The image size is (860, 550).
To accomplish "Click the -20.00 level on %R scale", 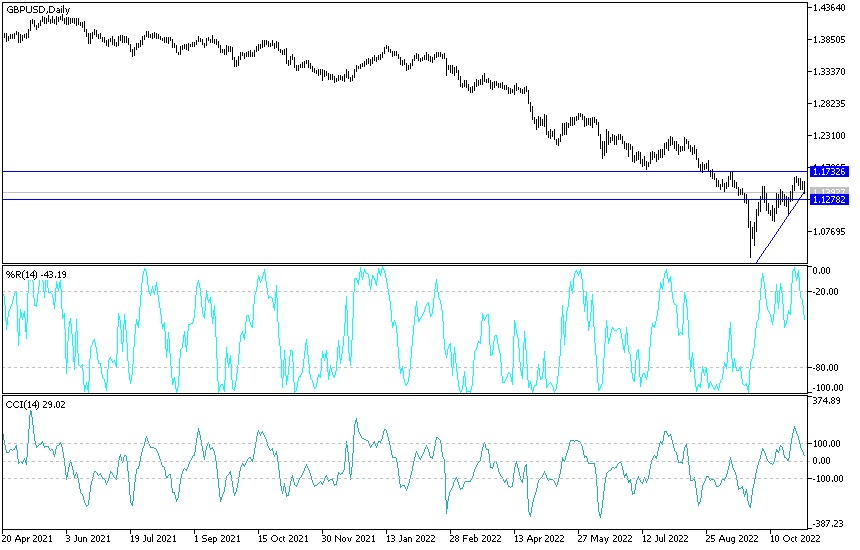I will pos(827,292).
